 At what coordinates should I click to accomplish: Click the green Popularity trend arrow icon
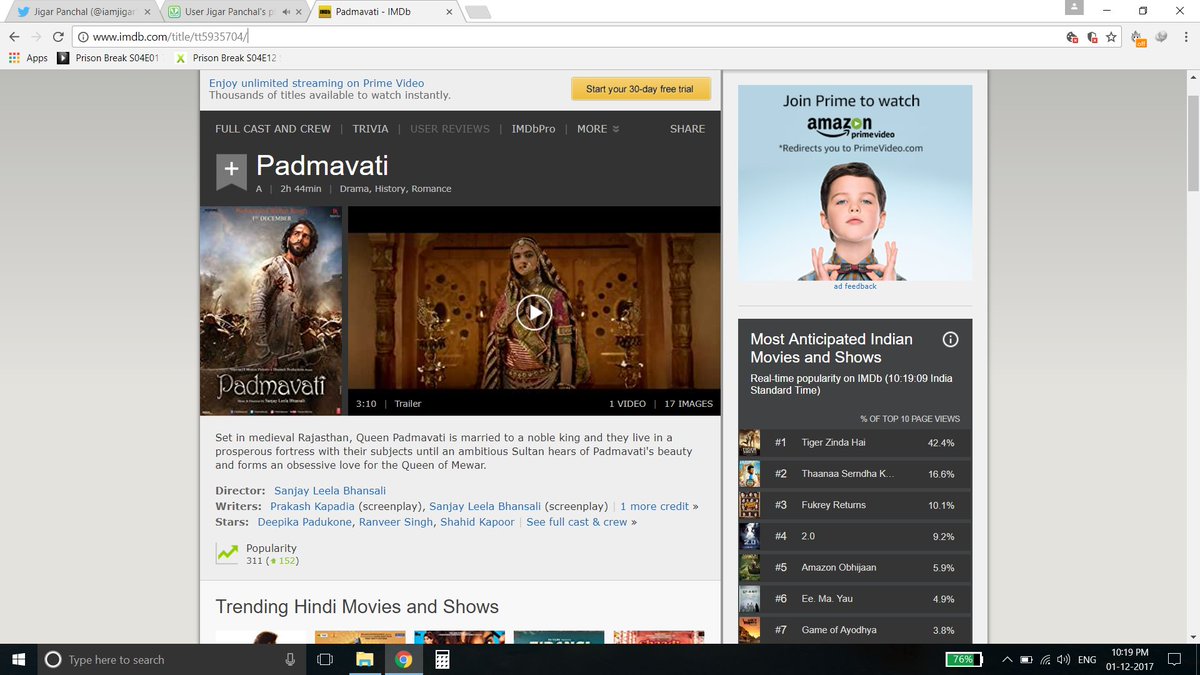[x=228, y=552]
